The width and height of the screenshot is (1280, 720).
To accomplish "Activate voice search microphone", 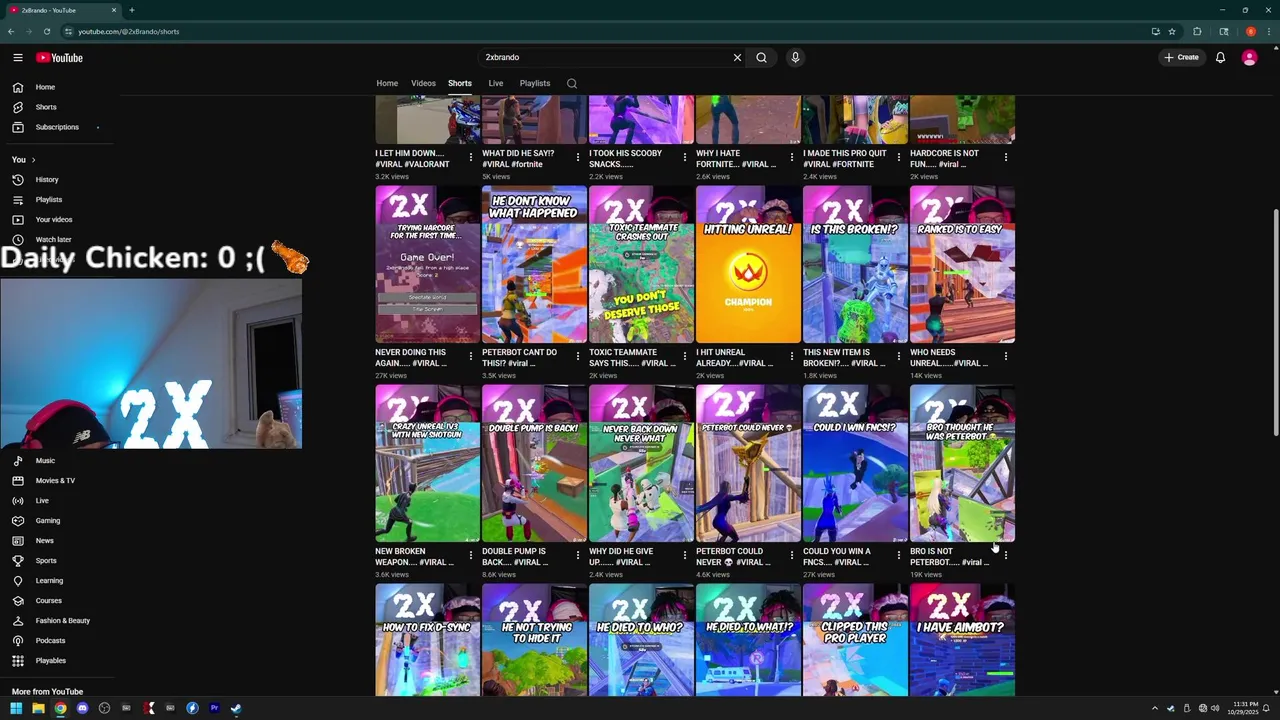I will (795, 57).
